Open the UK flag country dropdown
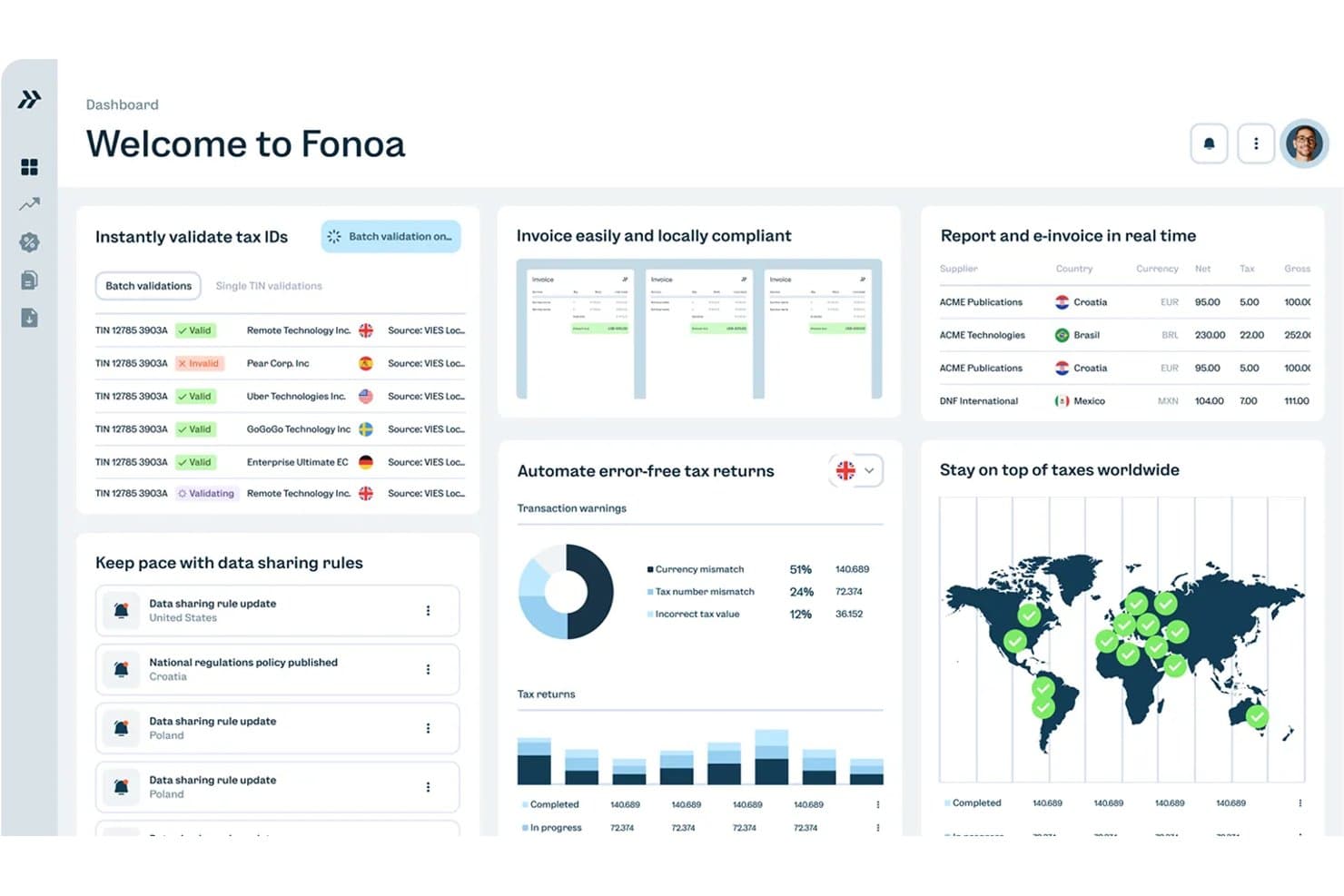Image resolution: width=1344 pixels, height=896 pixels. [856, 470]
